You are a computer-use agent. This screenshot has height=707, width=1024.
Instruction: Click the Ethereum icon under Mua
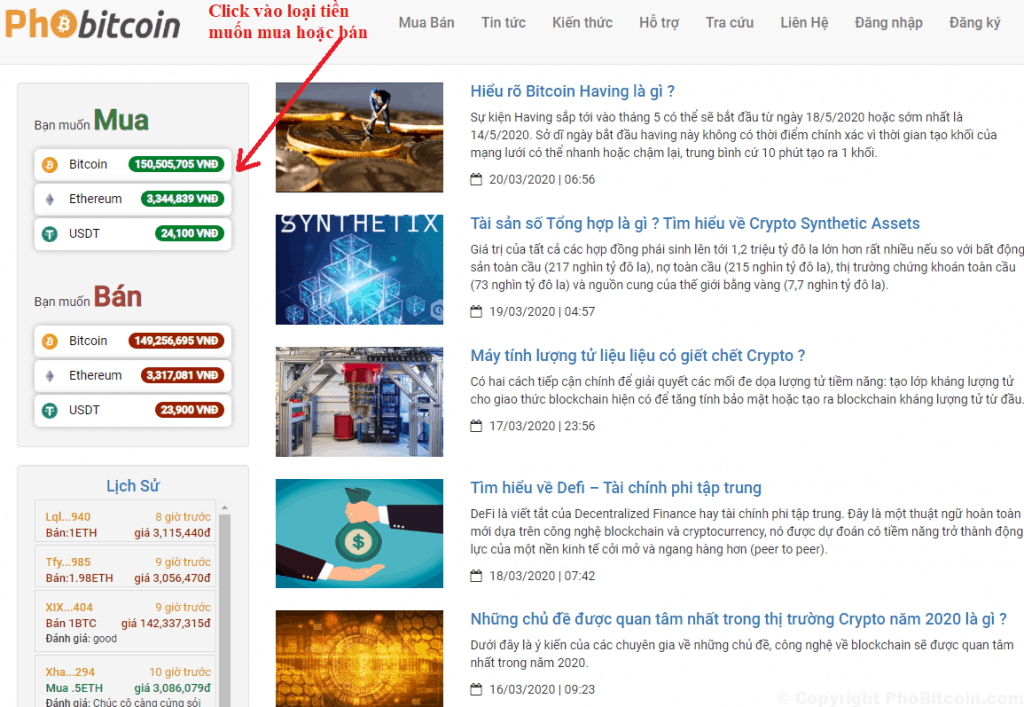(49, 199)
